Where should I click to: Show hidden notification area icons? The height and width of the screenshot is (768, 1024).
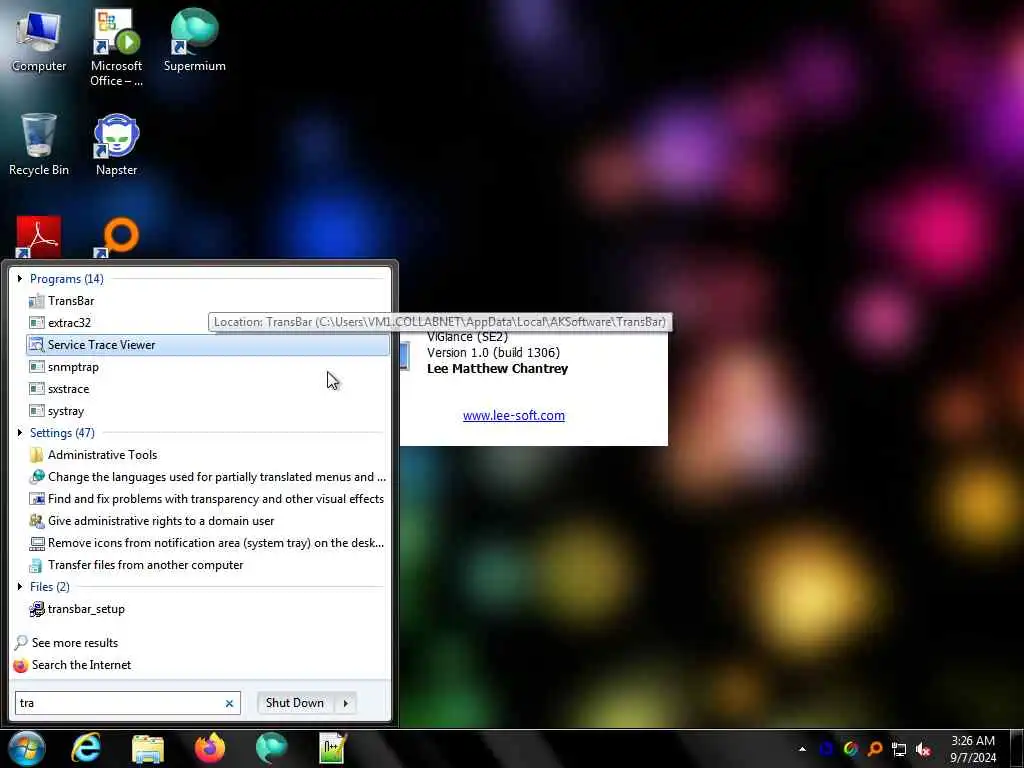[802, 749]
